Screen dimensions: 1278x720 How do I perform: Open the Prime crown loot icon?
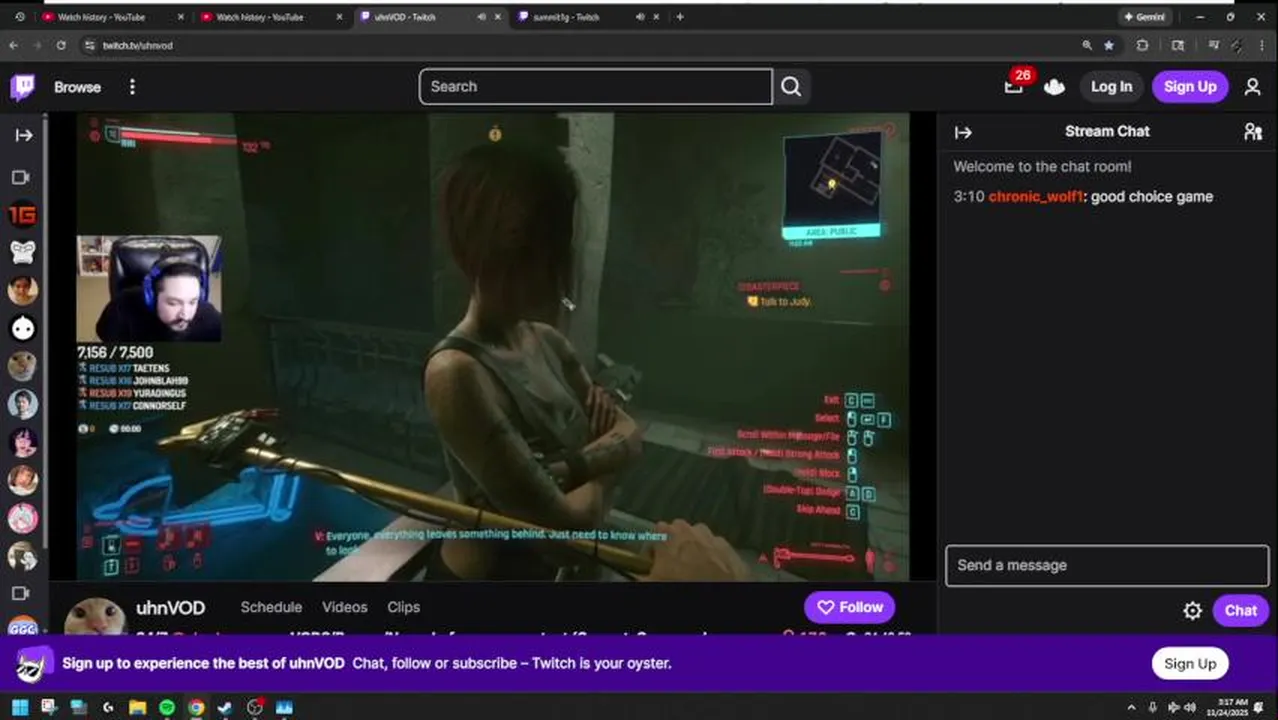point(1054,87)
